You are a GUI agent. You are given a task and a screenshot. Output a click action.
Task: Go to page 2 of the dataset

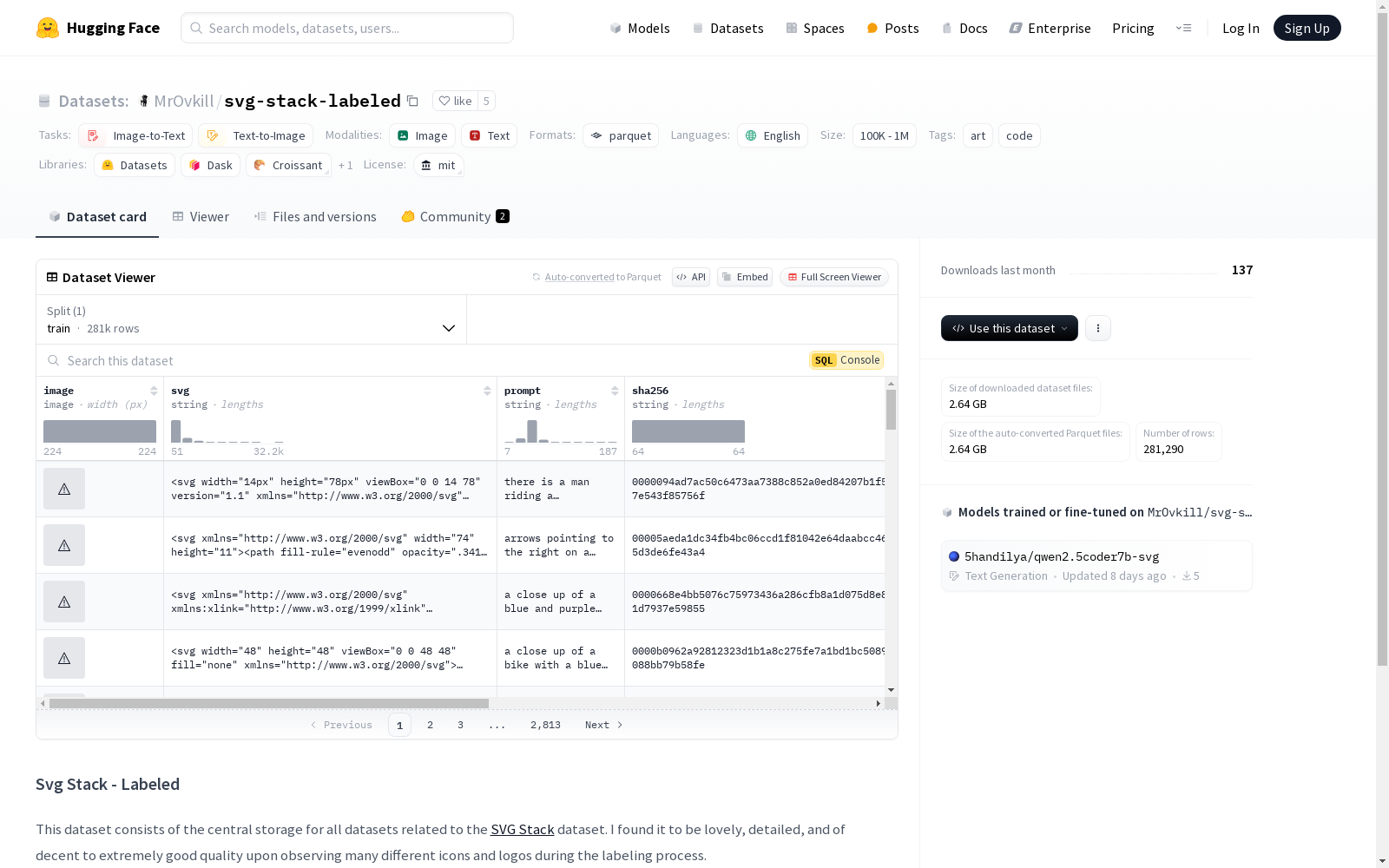coord(430,725)
